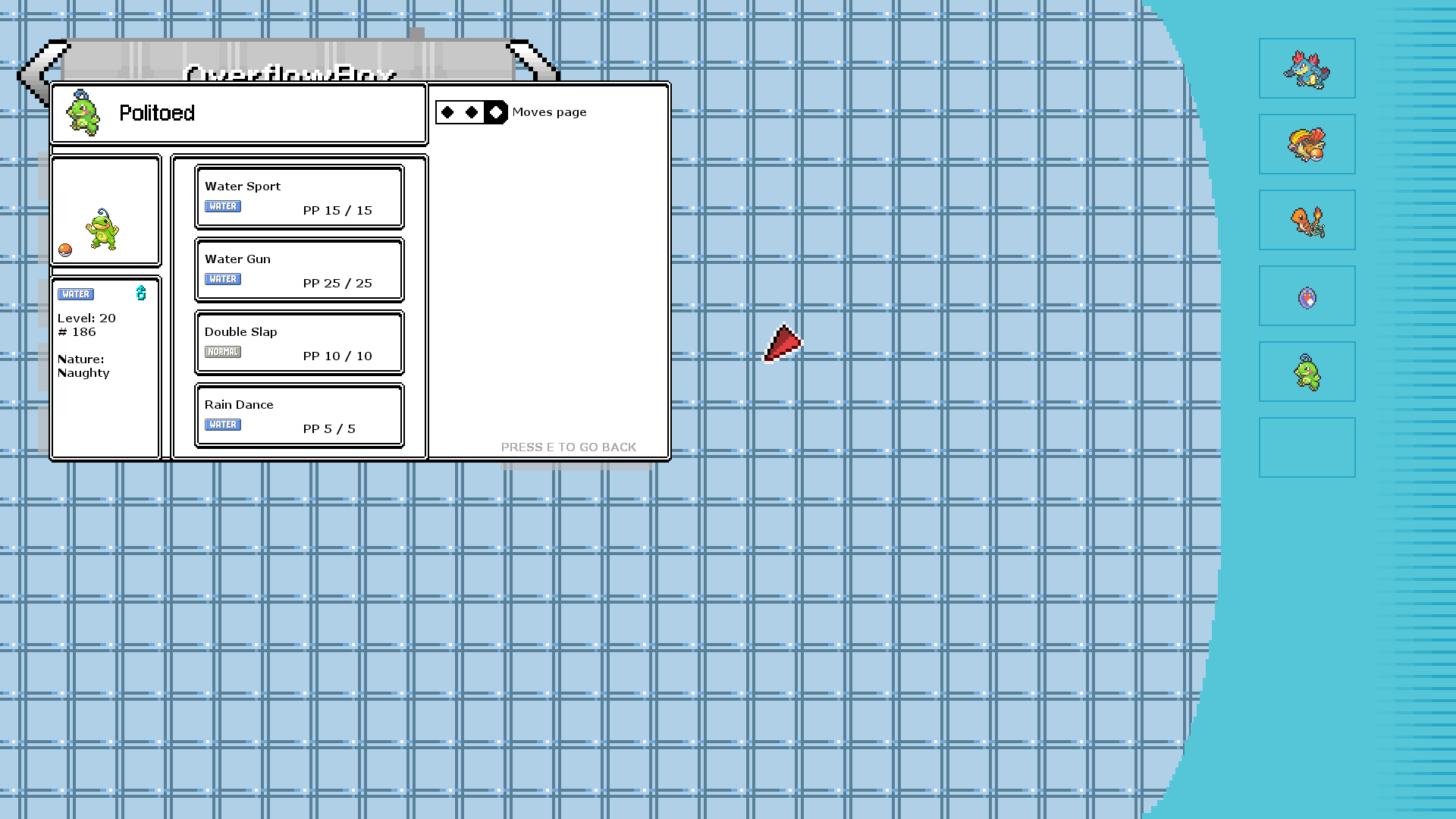Click the Politoed name text

coord(157,113)
